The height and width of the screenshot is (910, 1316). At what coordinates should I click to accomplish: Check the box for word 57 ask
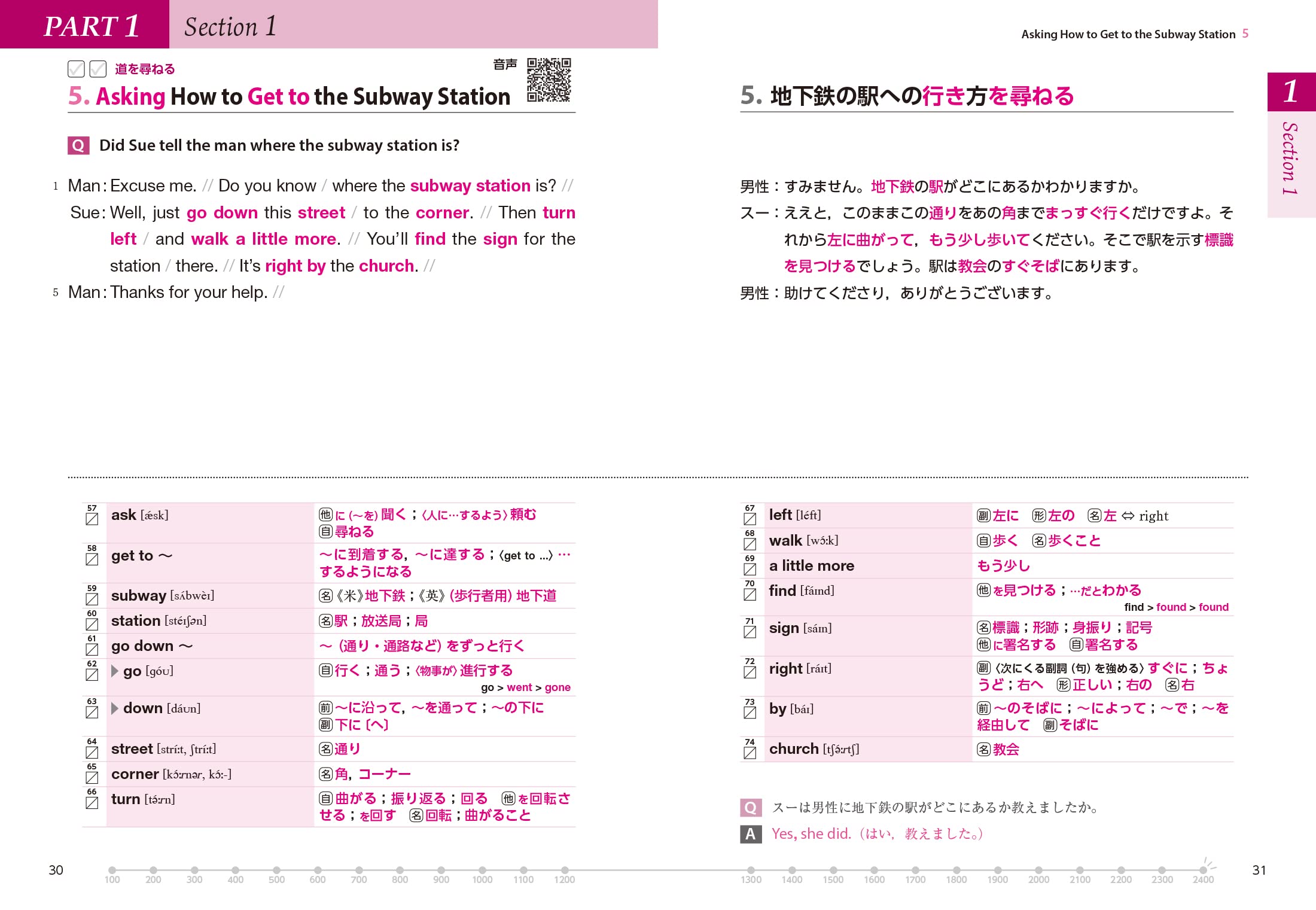tap(92, 519)
